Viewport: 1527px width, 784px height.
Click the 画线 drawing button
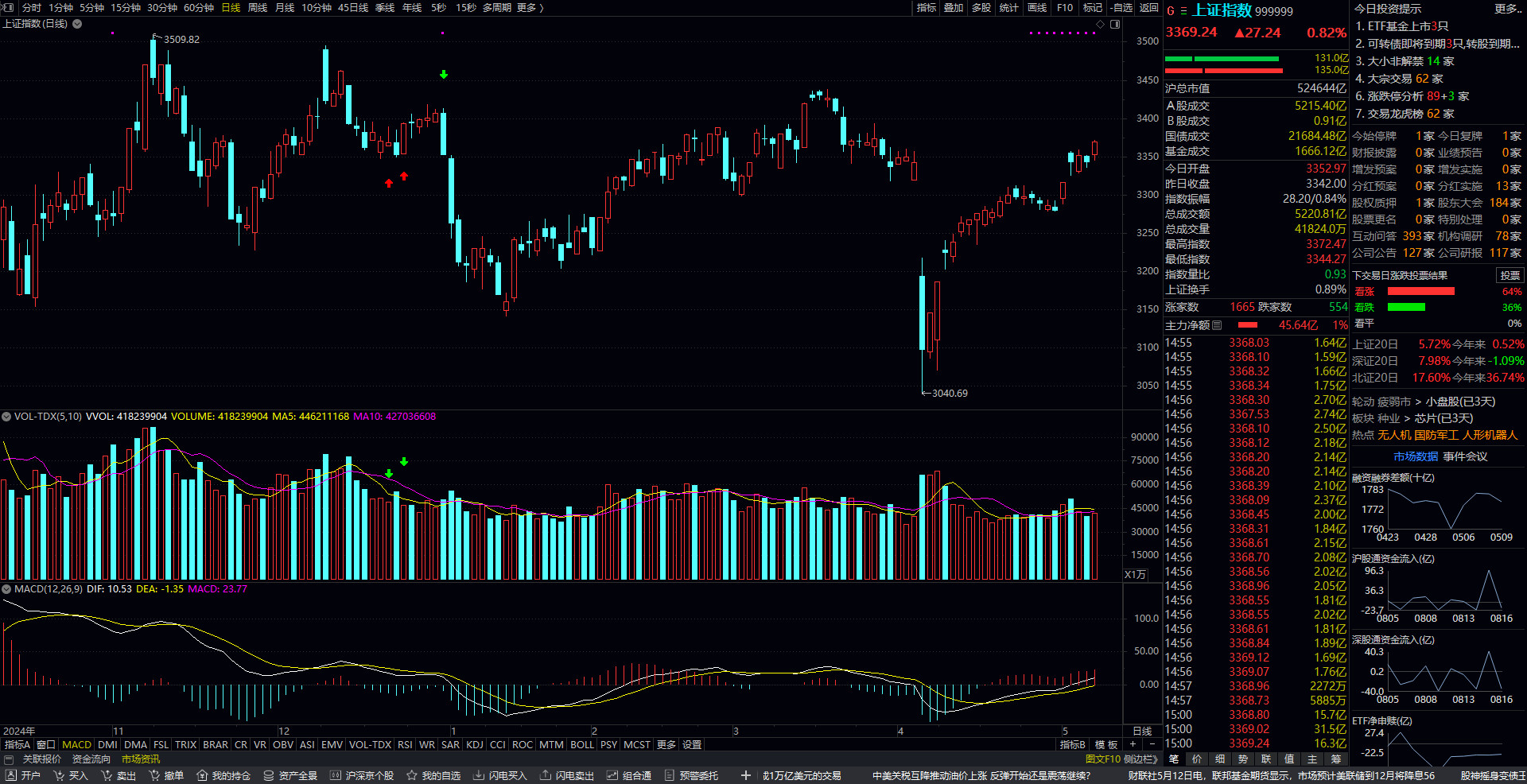point(1037,8)
